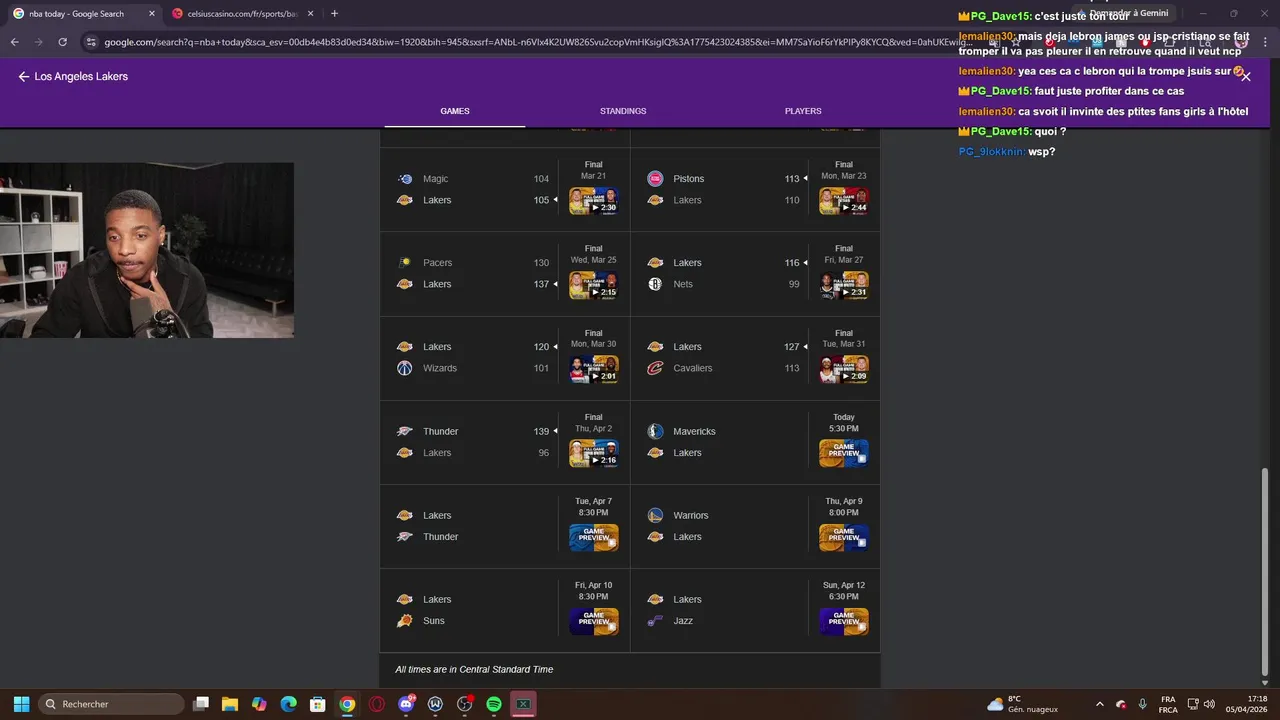This screenshot has height=720, width=1280.
Task: Play the Pistons vs Lakers 2:44 highlight video
Action: tap(844, 201)
